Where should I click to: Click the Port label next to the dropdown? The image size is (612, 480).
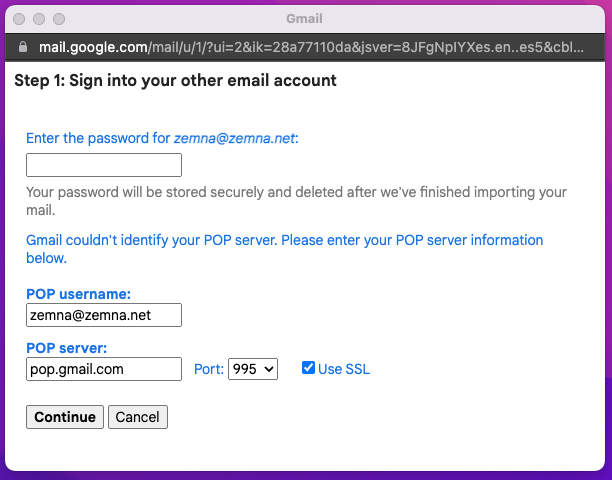(209, 369)
